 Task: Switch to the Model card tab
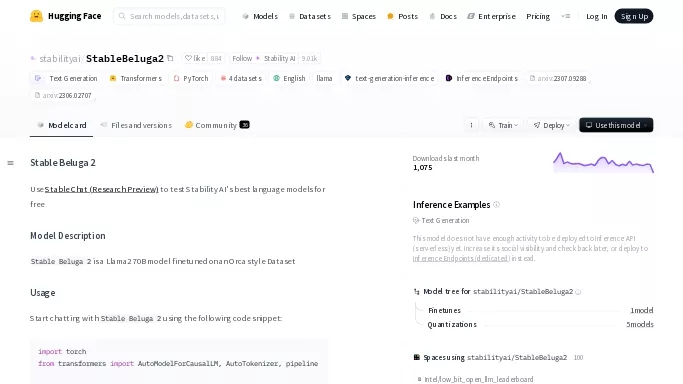click(x=61, y=125)
